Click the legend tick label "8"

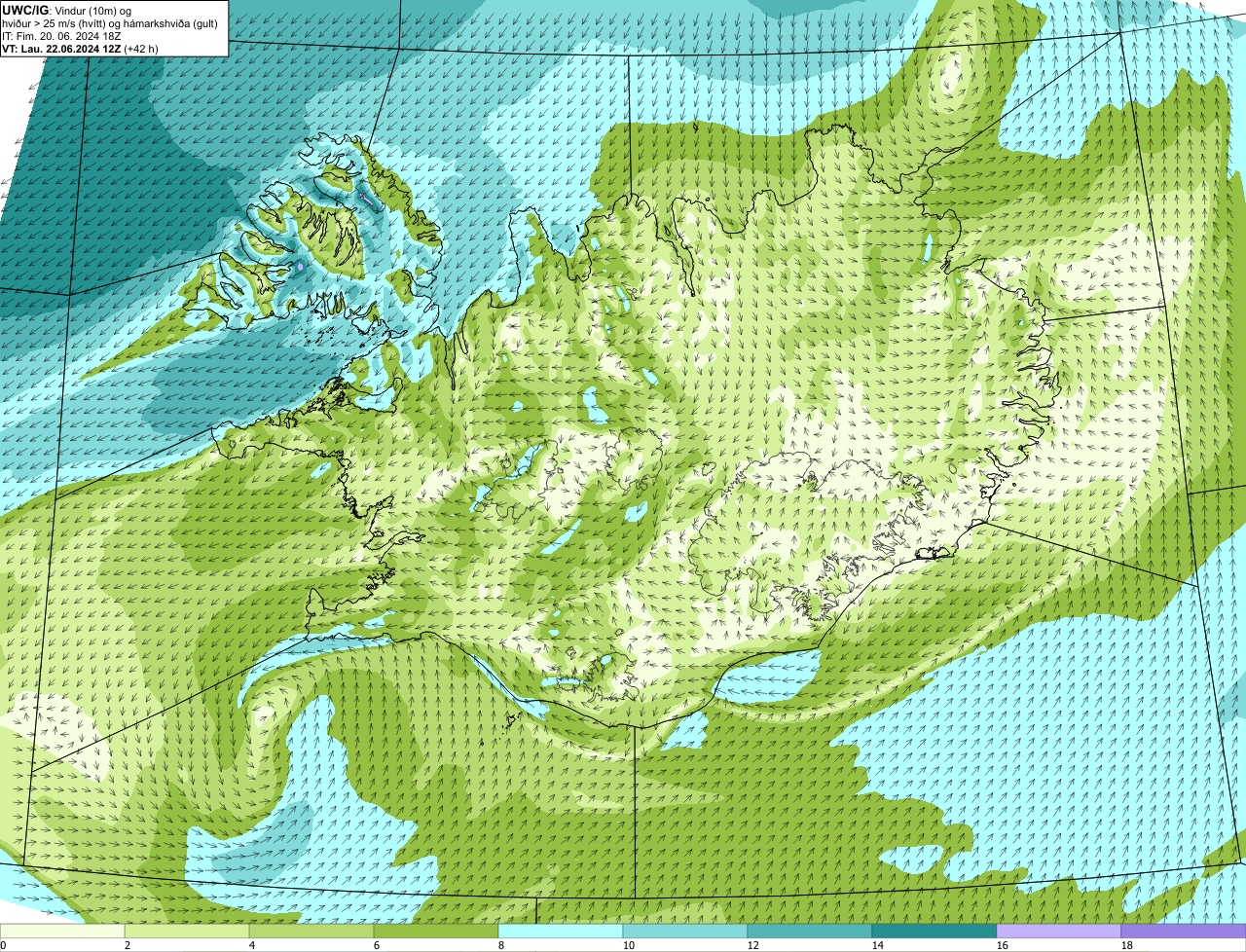tap(501, 945)
